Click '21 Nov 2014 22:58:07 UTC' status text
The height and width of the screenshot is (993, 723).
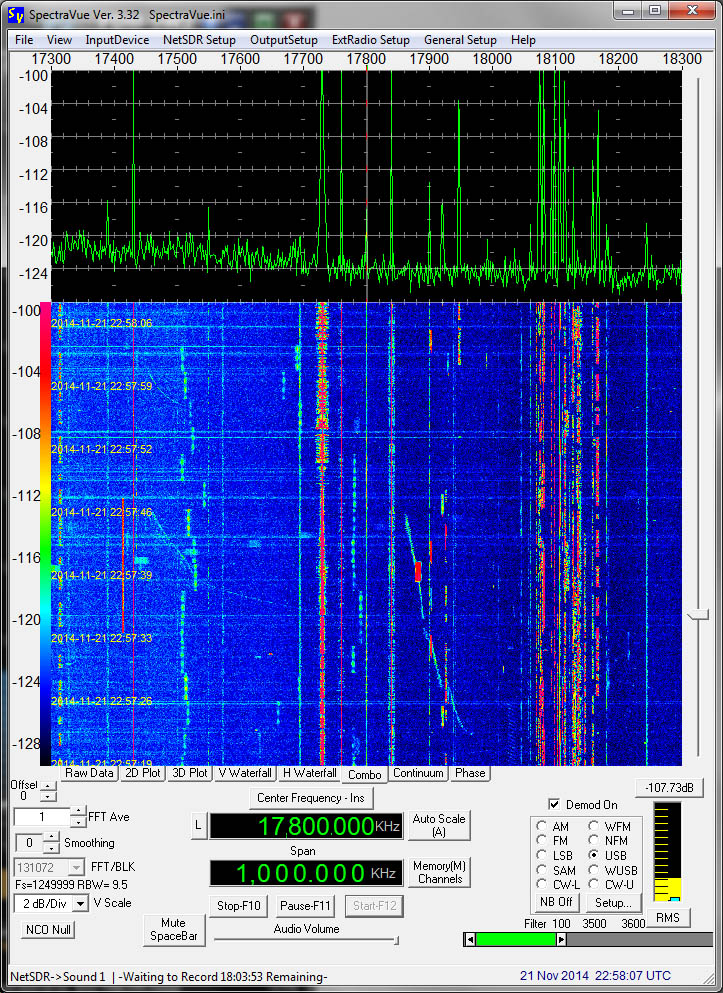(x=595, y=976)
